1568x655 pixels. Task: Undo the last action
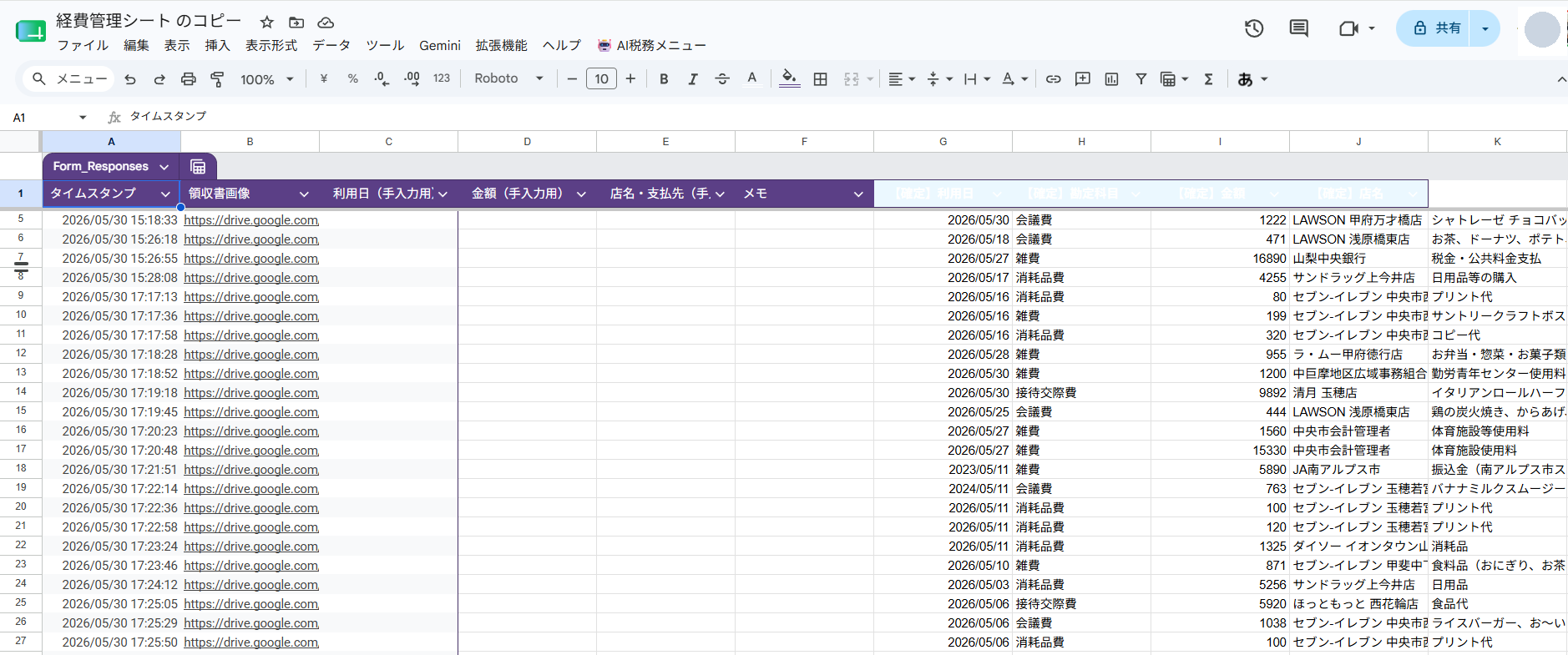[130, 79]
